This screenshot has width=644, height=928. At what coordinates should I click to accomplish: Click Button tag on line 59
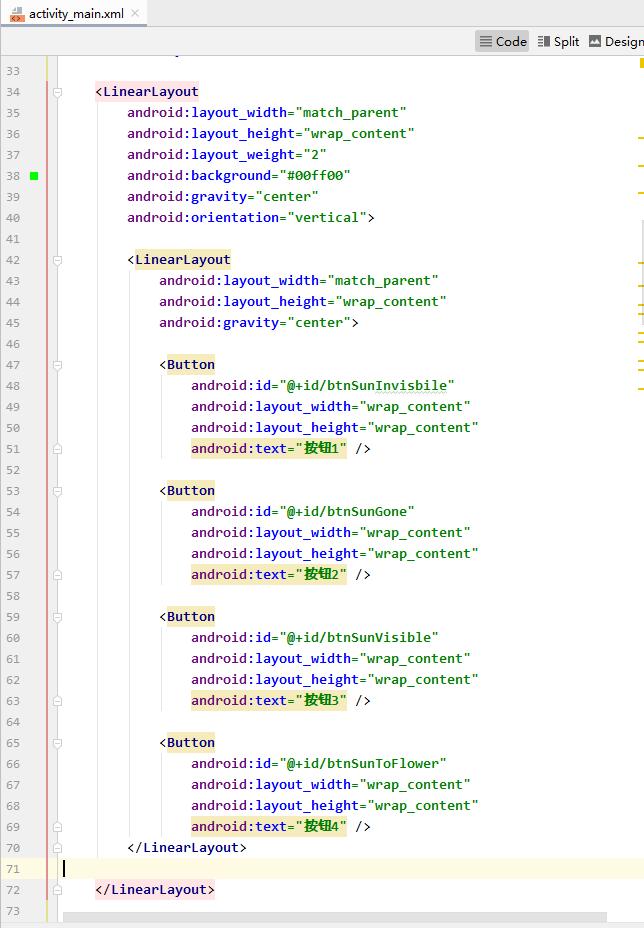[x=187, y=617]
